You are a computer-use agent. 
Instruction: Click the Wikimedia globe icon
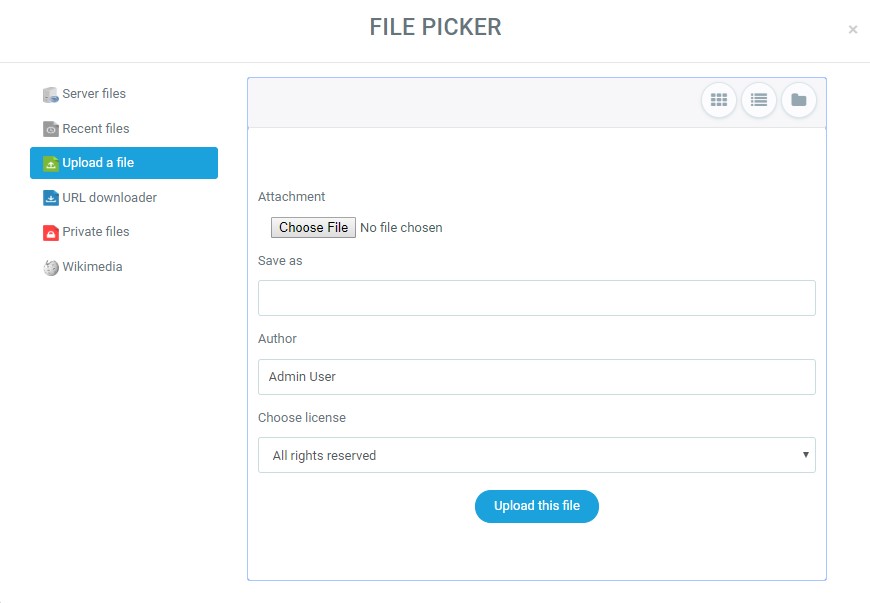coord(51,267)
